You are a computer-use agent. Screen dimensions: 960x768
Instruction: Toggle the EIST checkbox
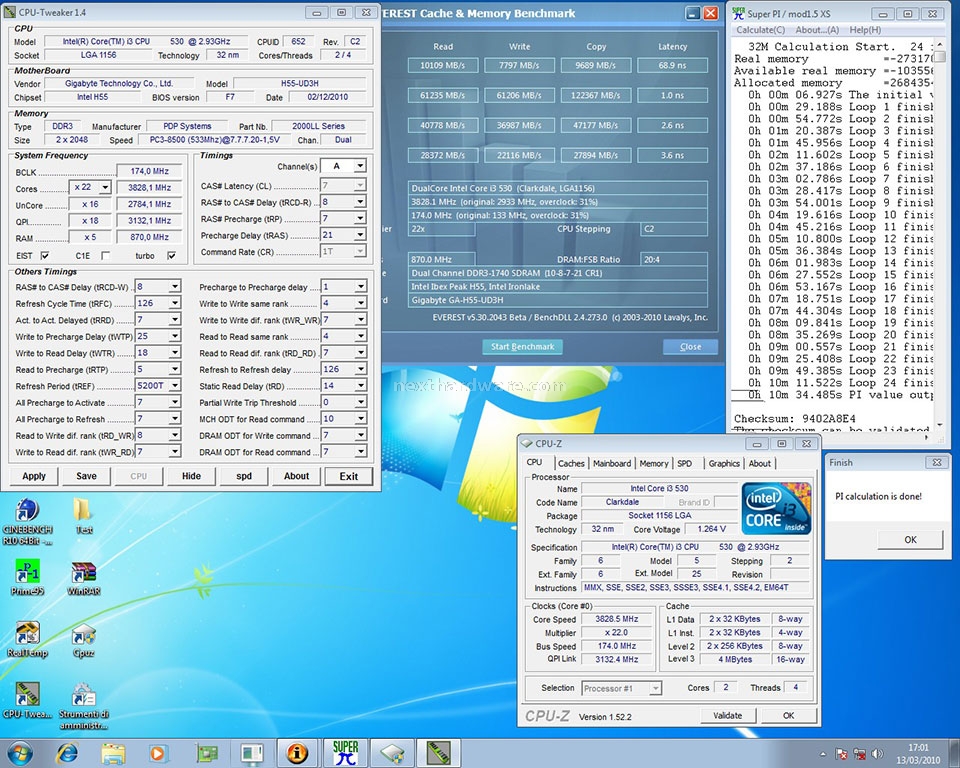(45, 255)
